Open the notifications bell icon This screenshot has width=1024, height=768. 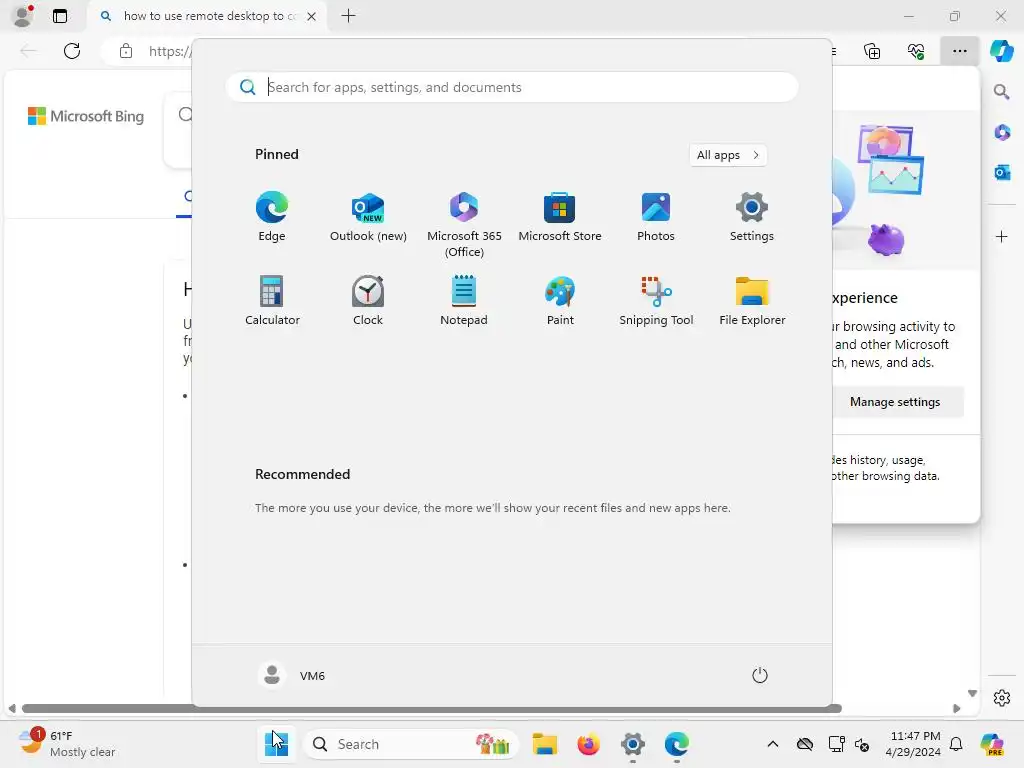point(956,744)
